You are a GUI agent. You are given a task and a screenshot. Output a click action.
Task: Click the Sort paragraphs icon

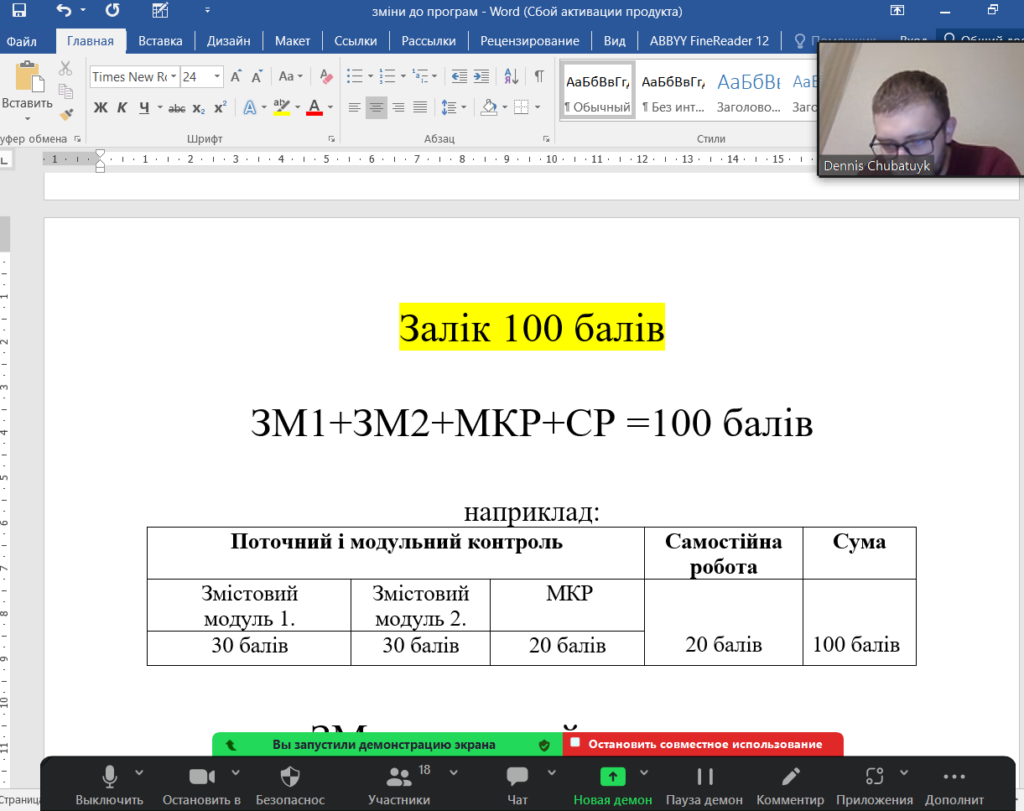point(511,76)
